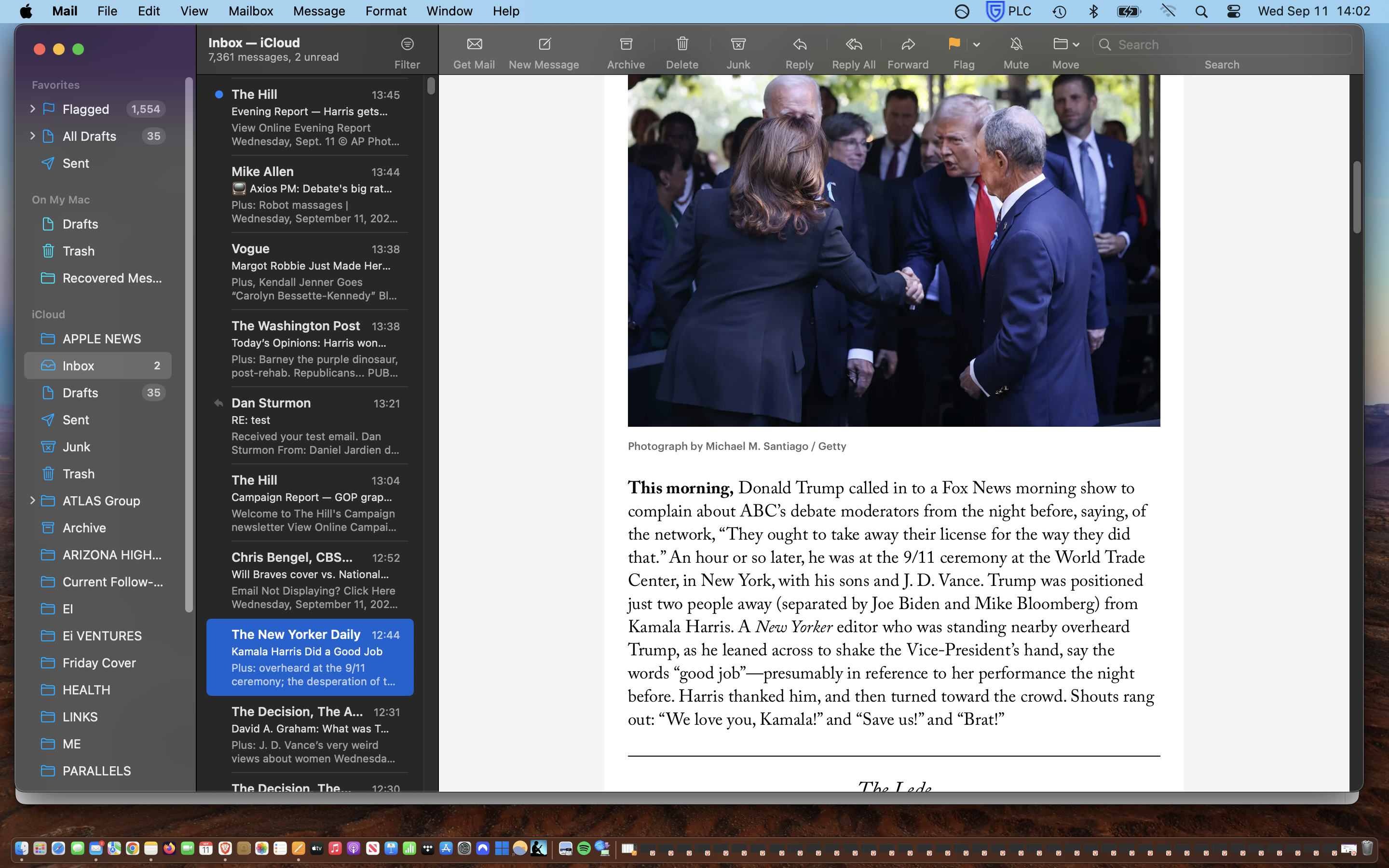Open the Mailbox menu
Screen dimensions: 1389x868
tap(251, 11)
